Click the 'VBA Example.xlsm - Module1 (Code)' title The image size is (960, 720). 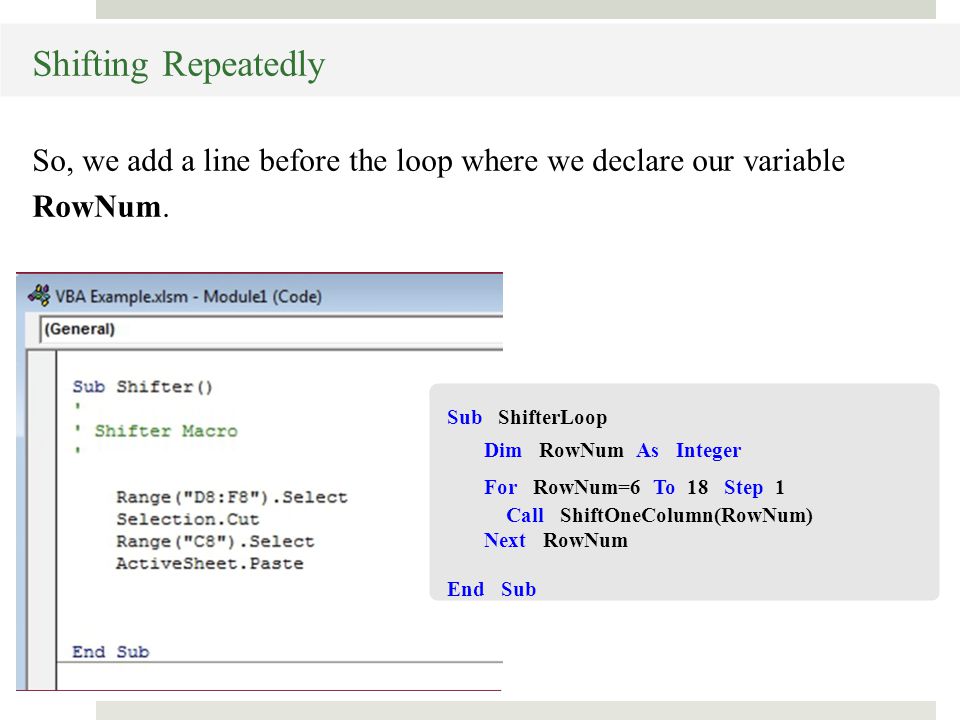click(x=189, y=297)
